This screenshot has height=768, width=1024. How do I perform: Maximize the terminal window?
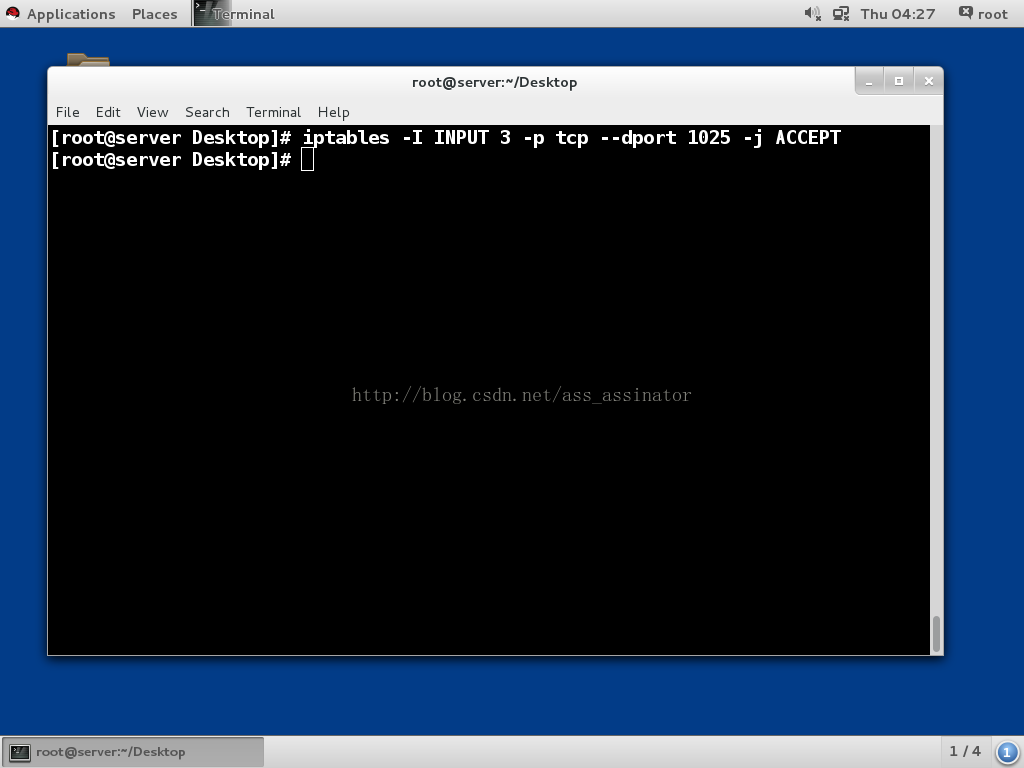pos(899,82)
